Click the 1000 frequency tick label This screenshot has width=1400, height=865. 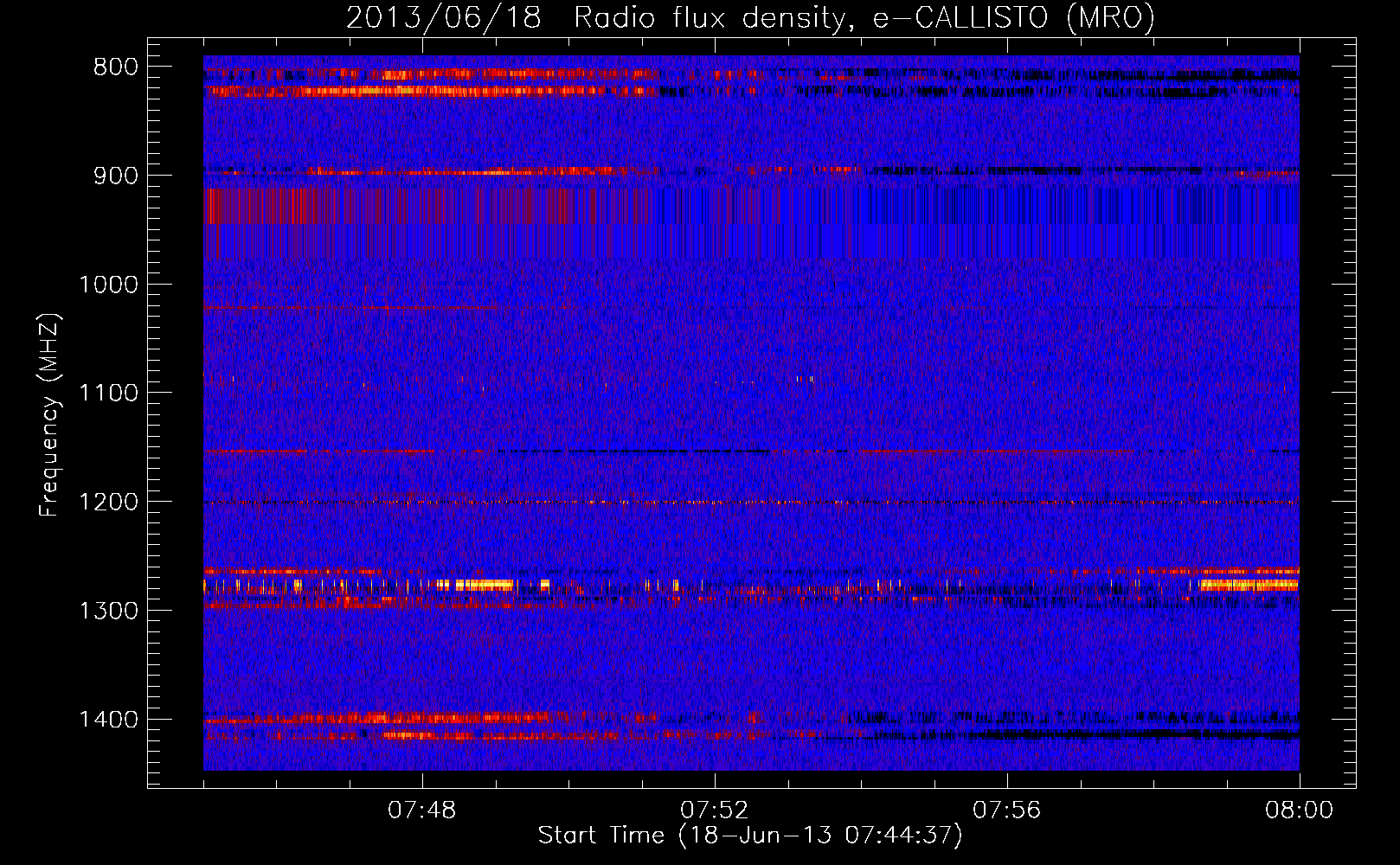tap(109, 285)
